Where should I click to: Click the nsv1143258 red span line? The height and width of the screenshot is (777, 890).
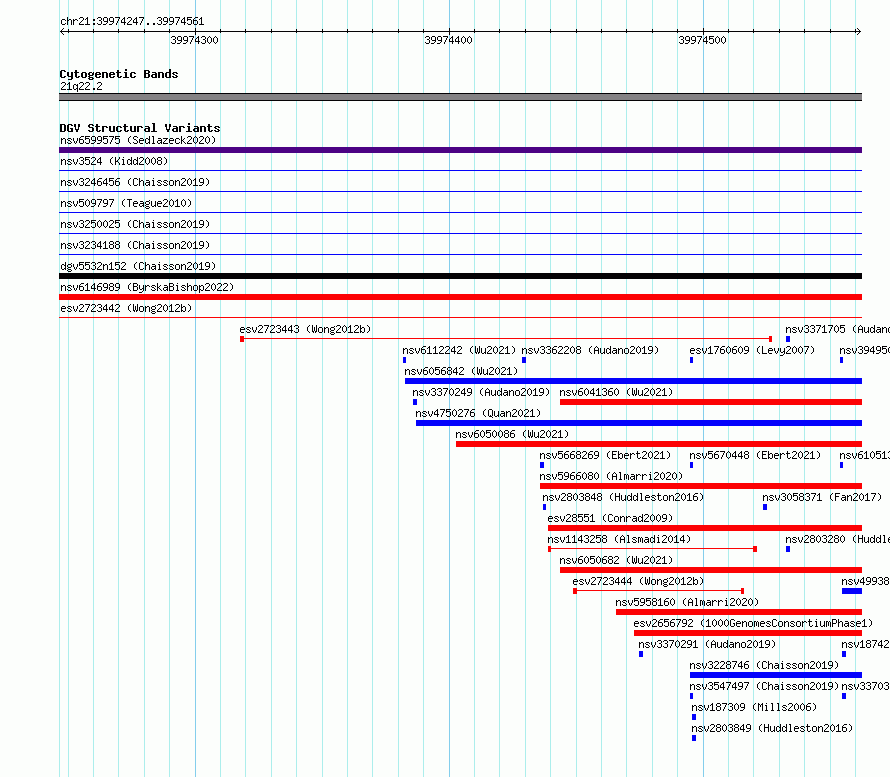[x=653, y=549]
